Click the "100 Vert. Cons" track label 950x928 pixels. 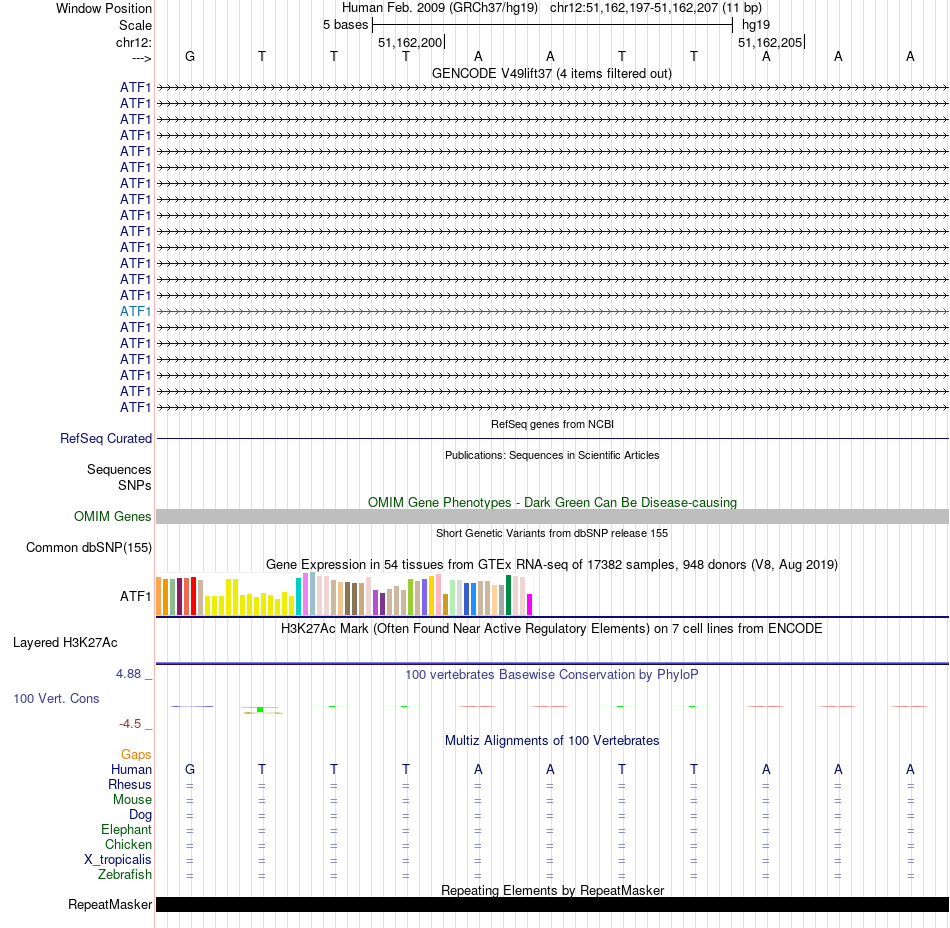56,698
